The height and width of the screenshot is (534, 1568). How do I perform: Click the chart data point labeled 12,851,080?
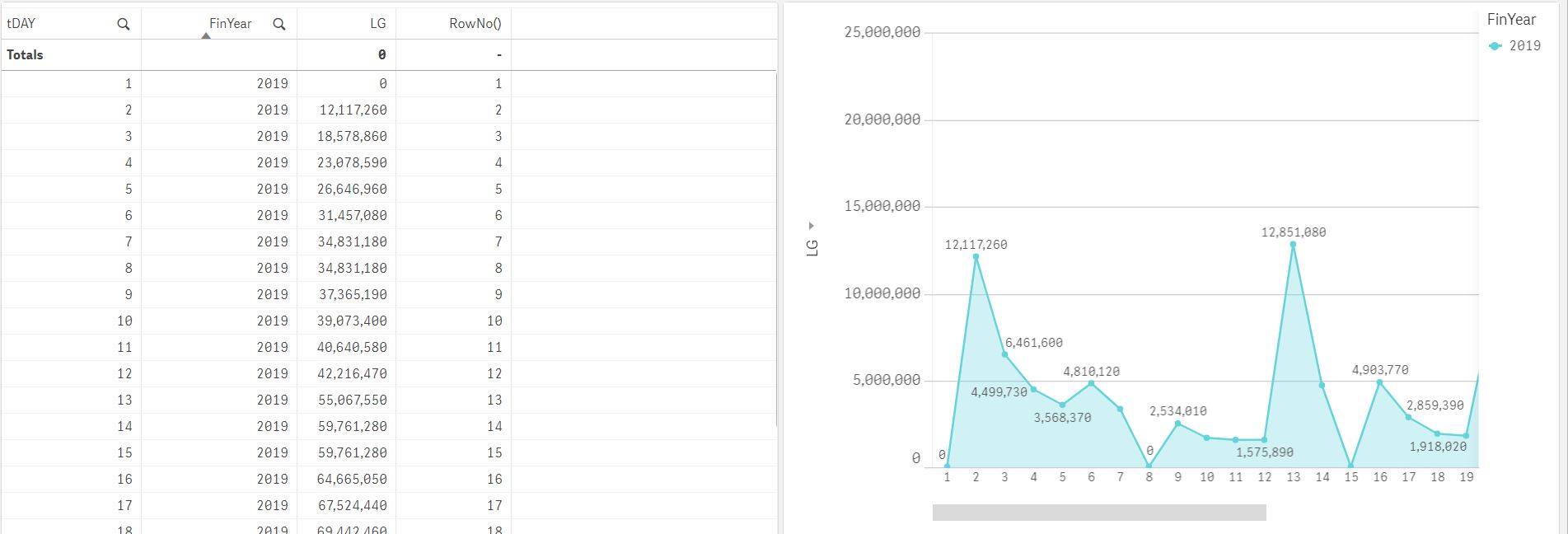(x=1293, y=244)
